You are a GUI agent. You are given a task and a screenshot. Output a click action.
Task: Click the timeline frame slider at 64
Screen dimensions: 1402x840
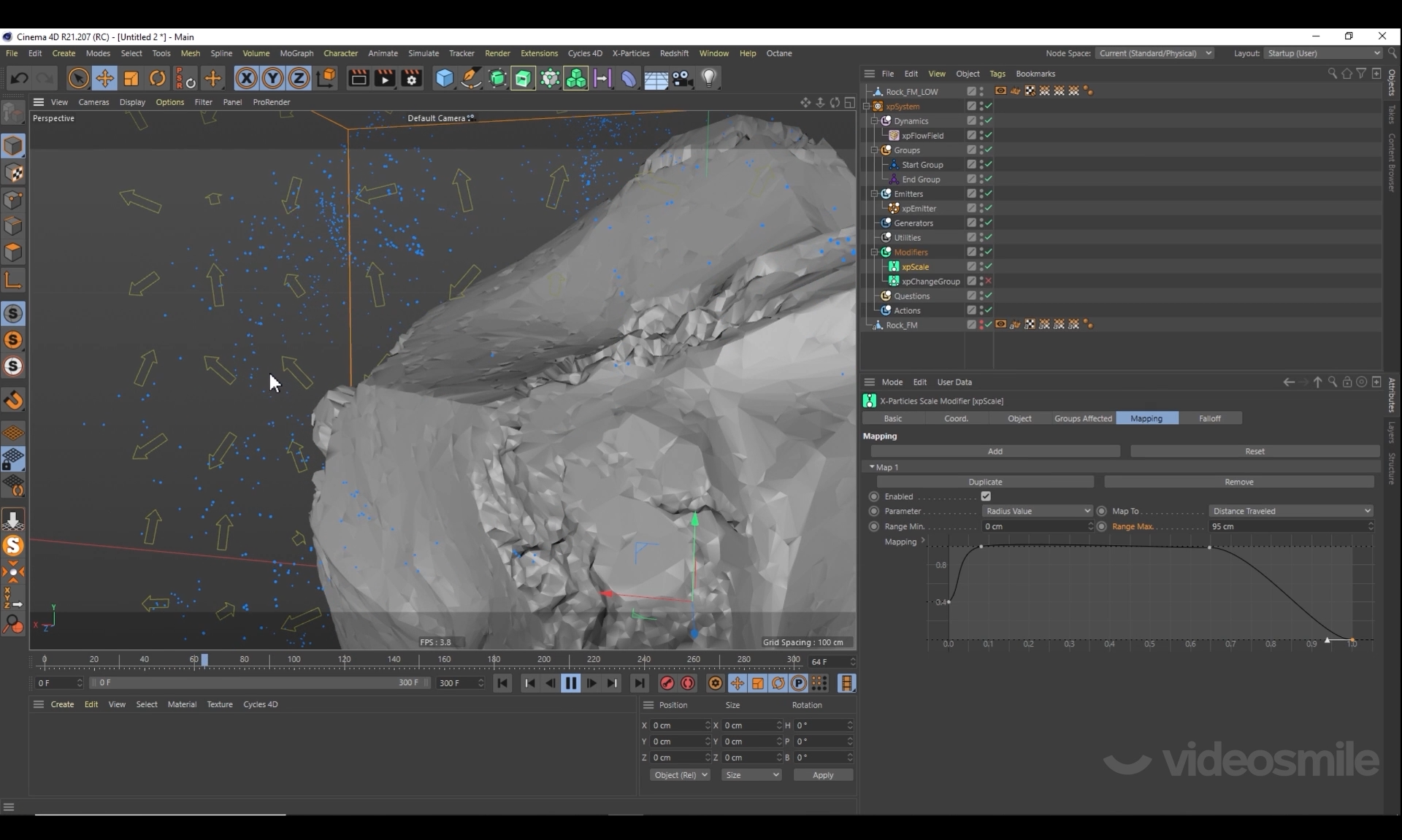click(204, 660)
